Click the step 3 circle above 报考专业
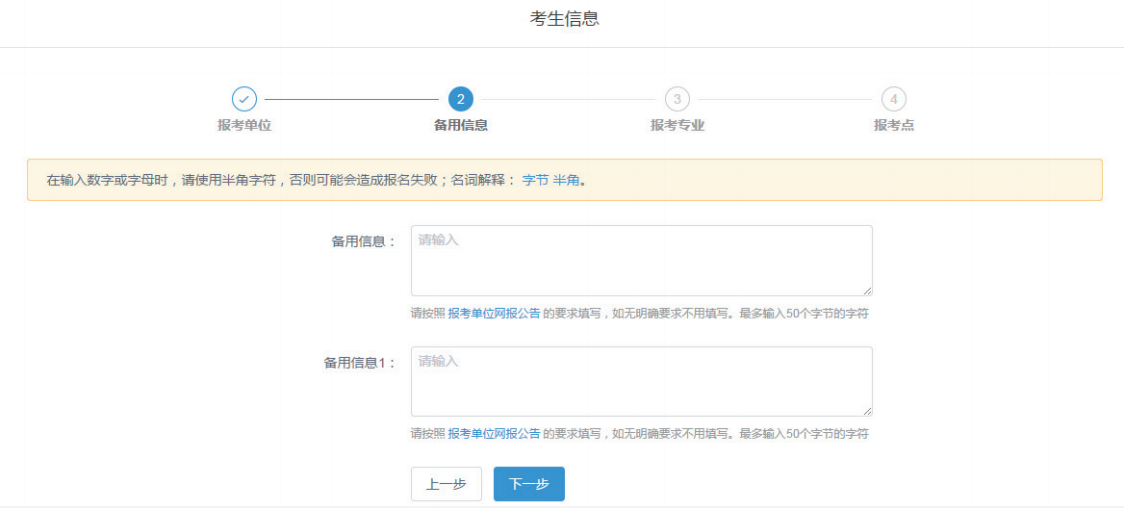 (677, 99)
